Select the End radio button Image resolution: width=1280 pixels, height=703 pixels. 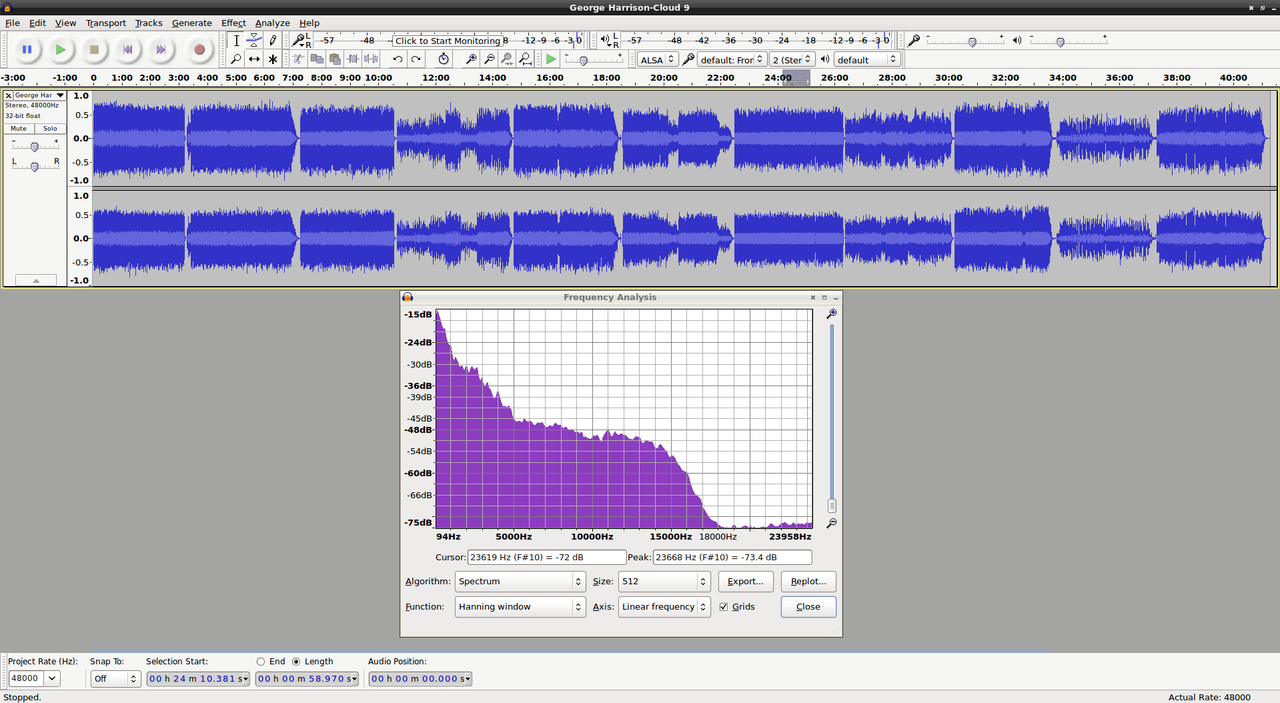pyautogui.click(x=261, y=661)
